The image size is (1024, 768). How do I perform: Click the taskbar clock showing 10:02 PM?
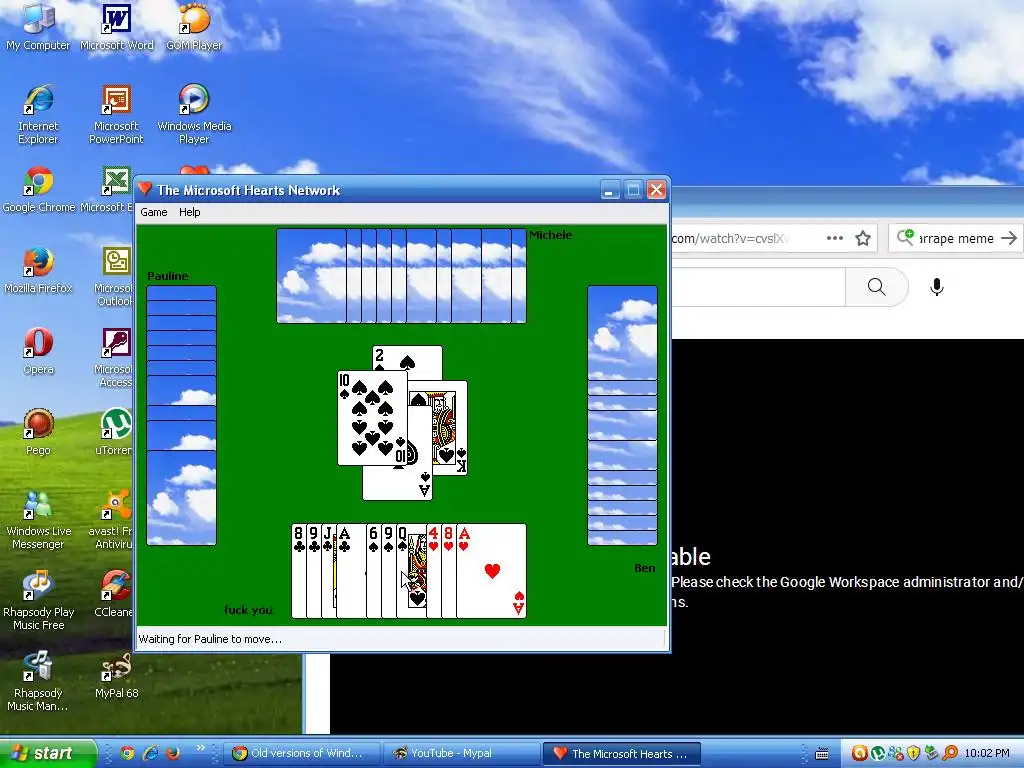(987, 754)
